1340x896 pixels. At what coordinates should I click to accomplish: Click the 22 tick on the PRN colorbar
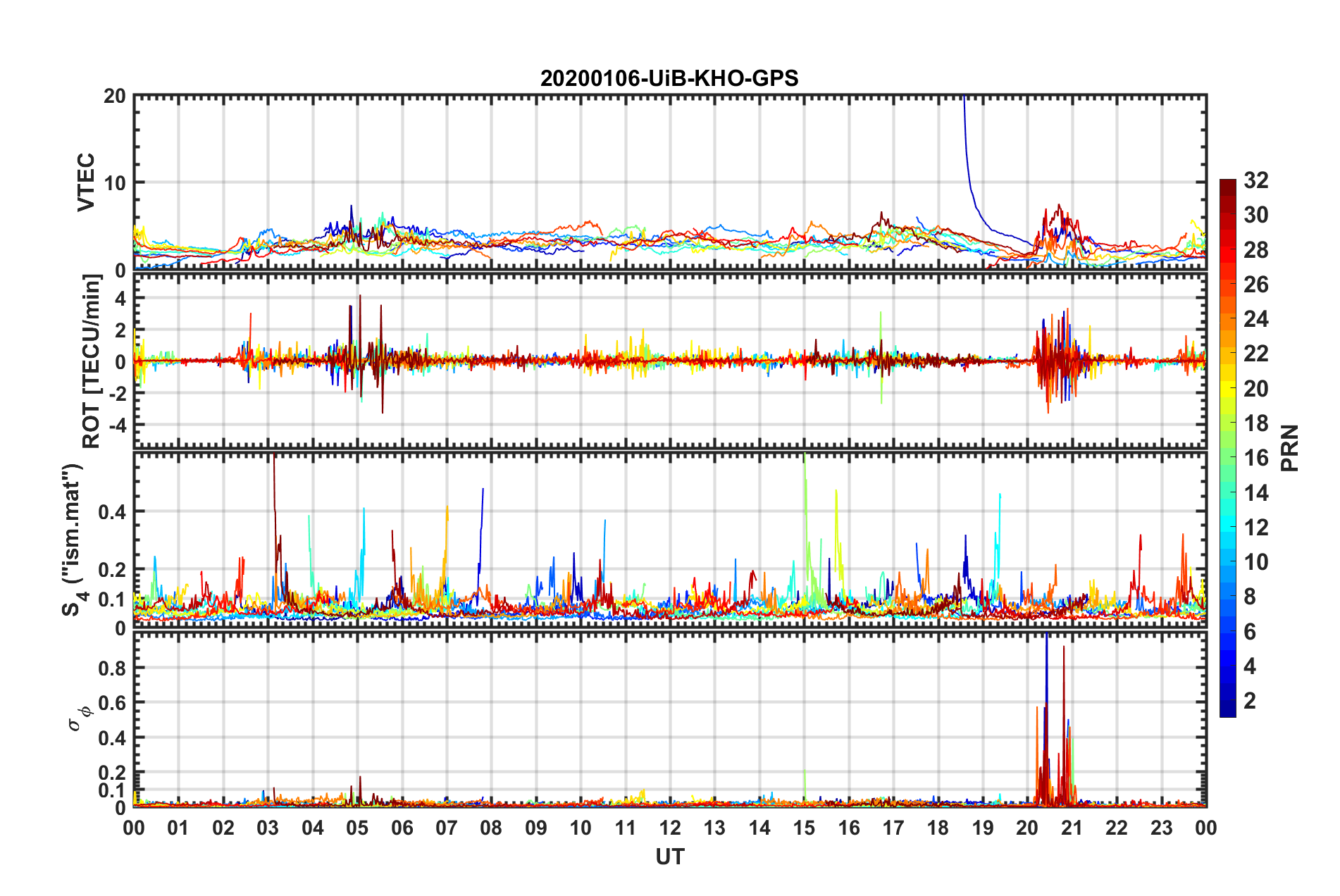[1256, 354]
